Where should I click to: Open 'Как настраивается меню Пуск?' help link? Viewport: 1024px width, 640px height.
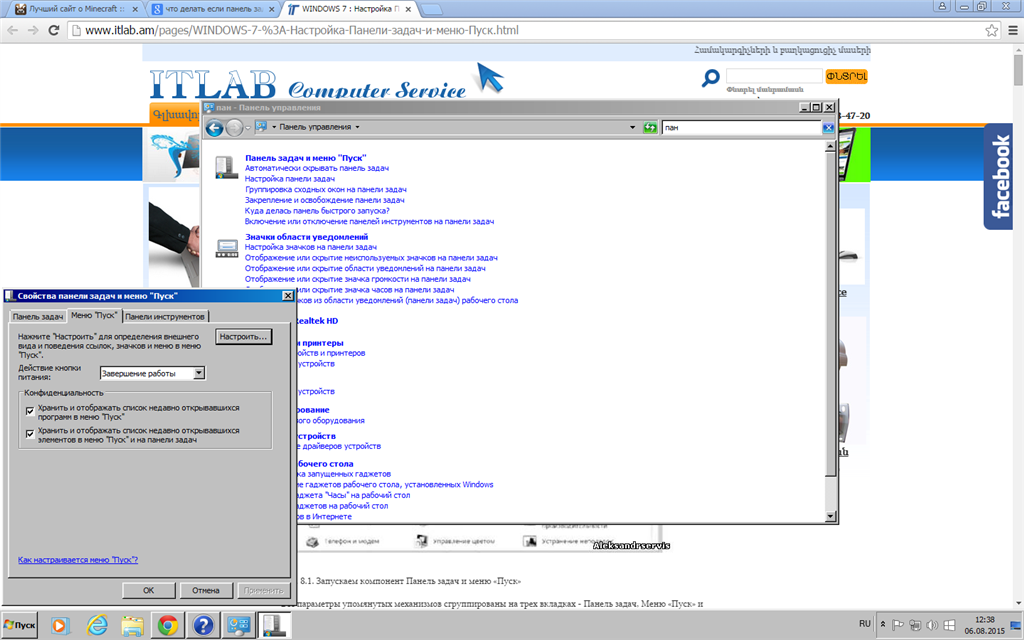click(78, 560)
